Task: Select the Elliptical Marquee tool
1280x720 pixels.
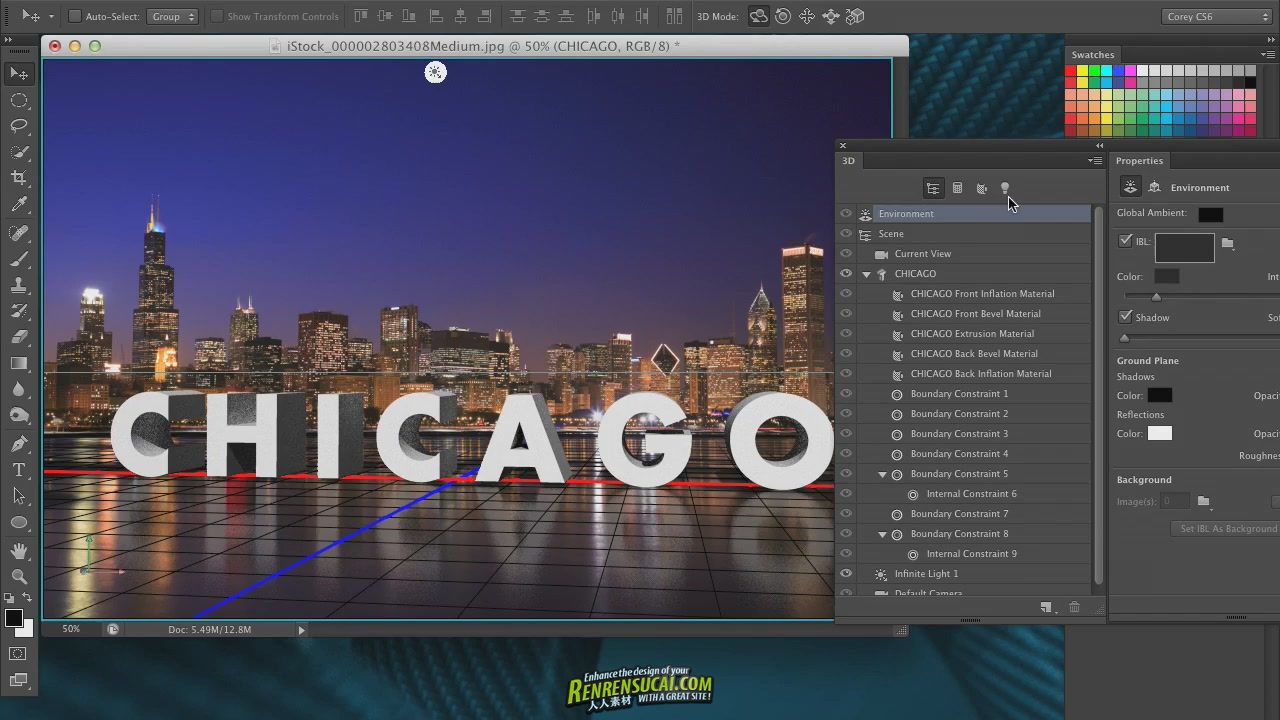Action: pos(19,100)
